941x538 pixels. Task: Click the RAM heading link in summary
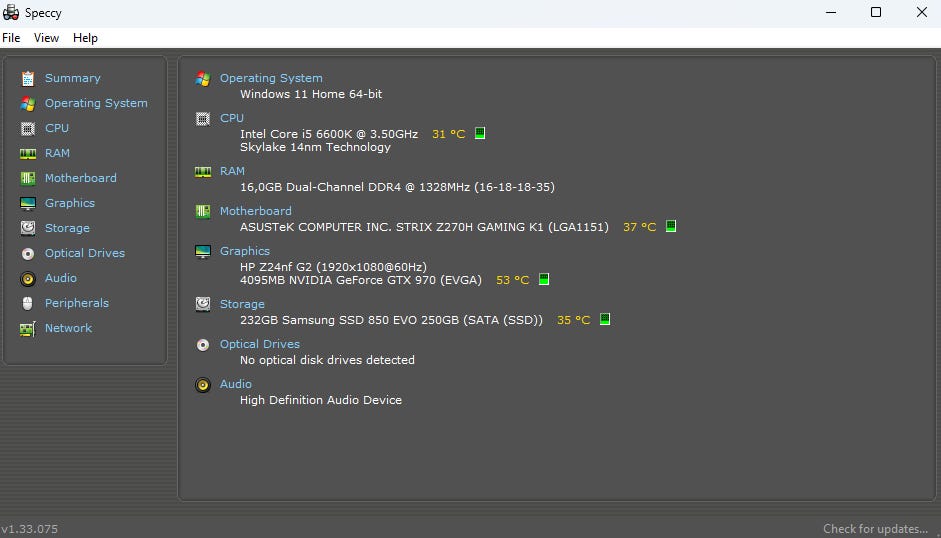pos(232,171)
